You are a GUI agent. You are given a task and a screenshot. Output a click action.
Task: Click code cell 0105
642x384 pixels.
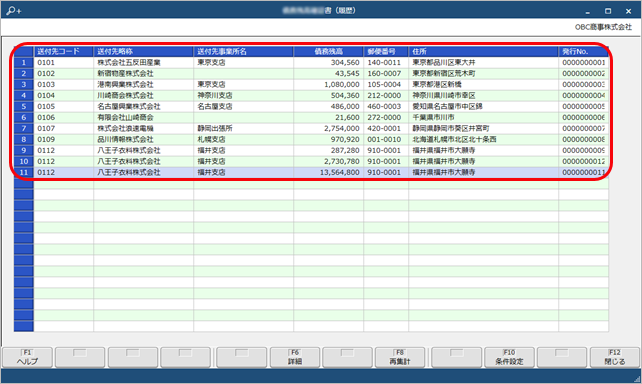tap(63, 106)
